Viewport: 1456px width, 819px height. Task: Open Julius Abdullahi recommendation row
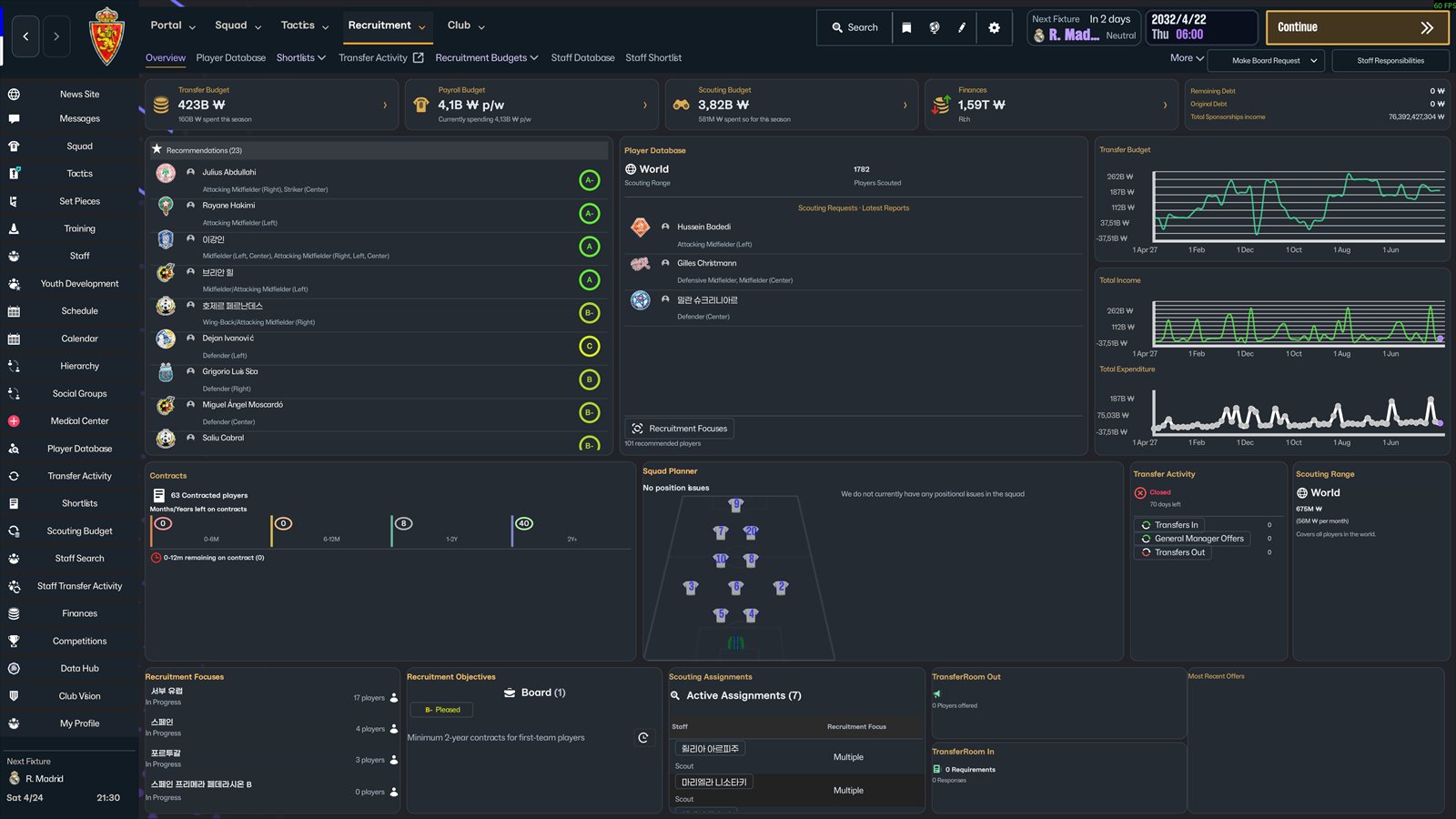pos(379,180)
